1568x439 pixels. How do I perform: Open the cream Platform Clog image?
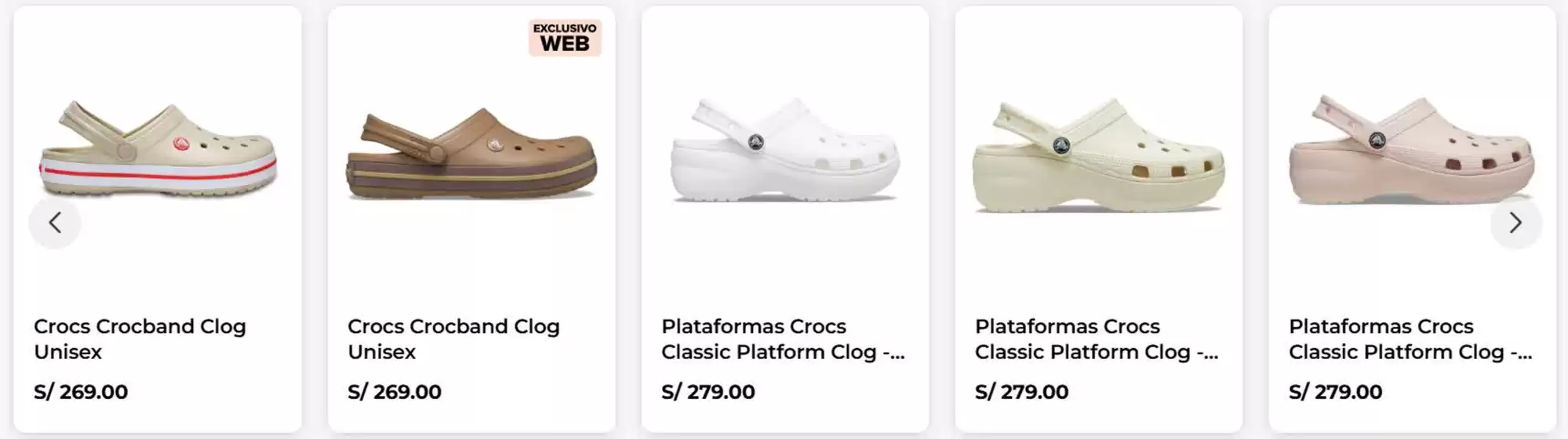(1098, 154)
